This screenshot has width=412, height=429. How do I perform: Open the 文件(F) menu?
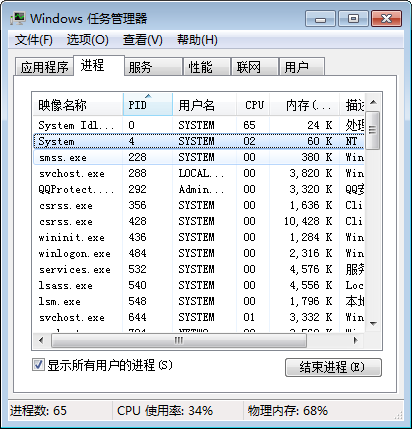point(33,40)
